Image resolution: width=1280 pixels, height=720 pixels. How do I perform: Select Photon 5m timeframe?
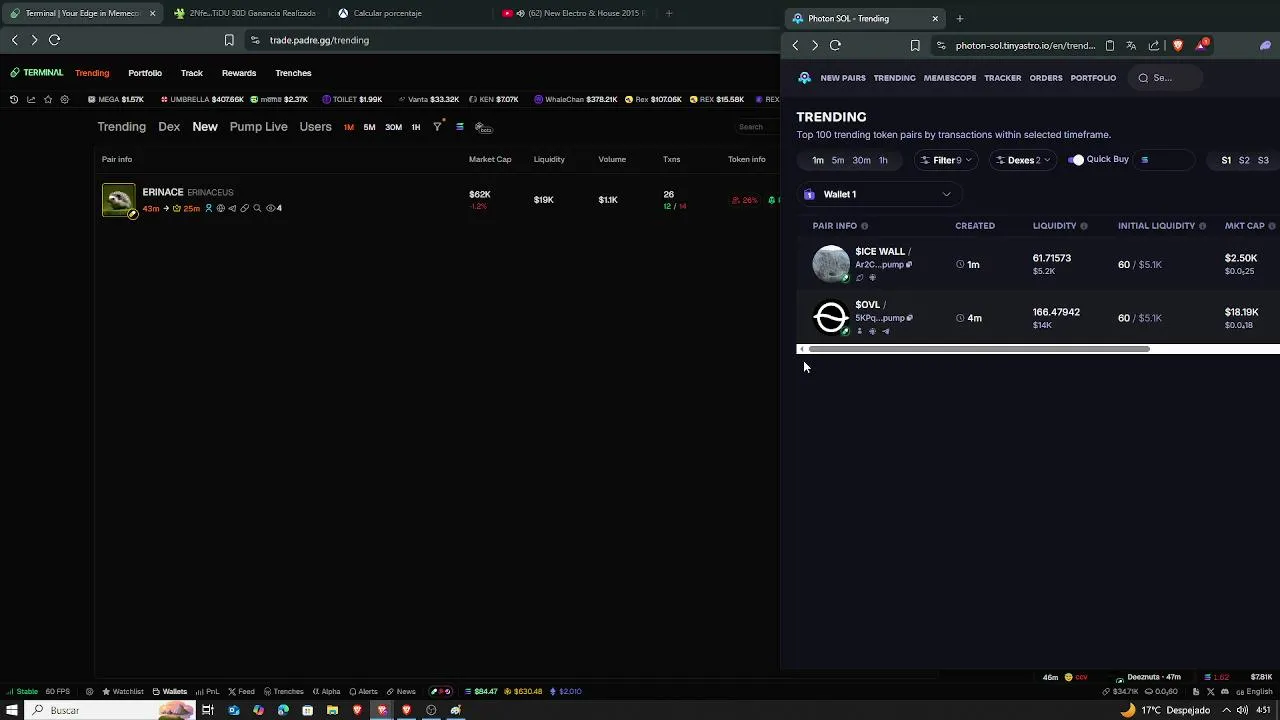(838, 160)
